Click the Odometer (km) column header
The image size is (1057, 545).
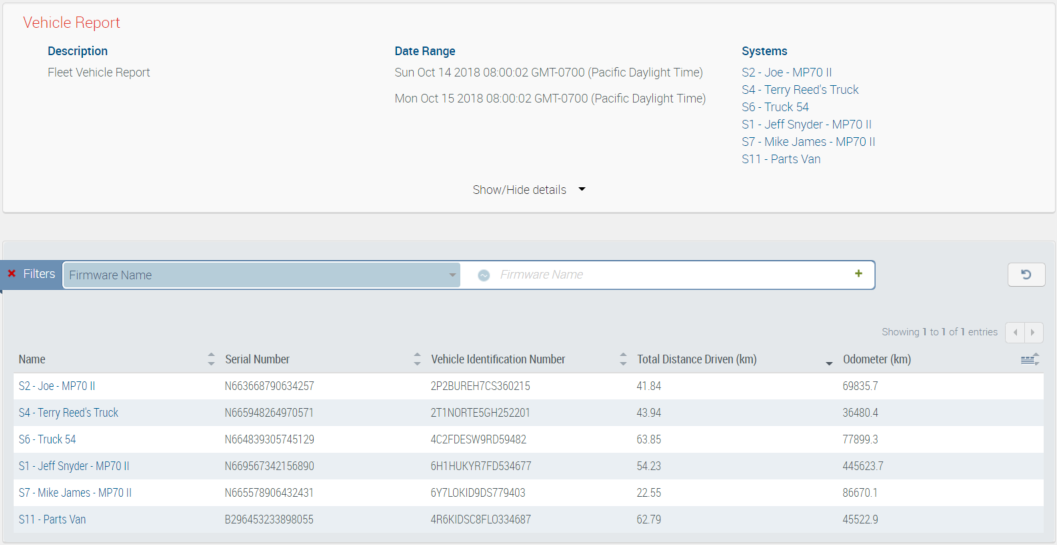[876, 360]
